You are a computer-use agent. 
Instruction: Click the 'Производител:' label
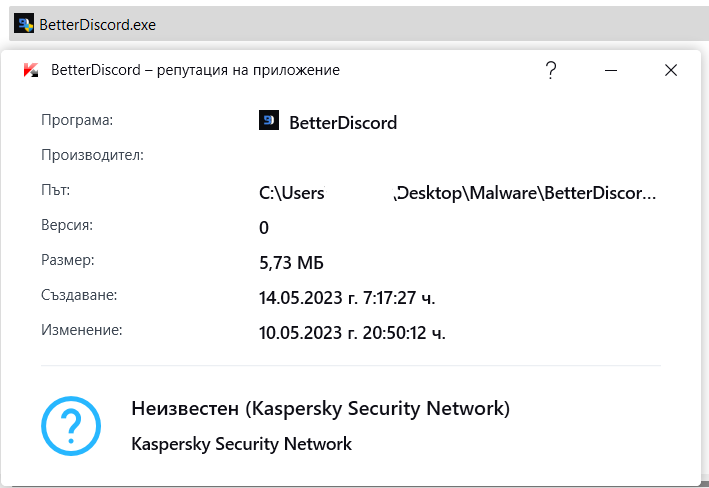pyautogui.click(x=92, y=155)
